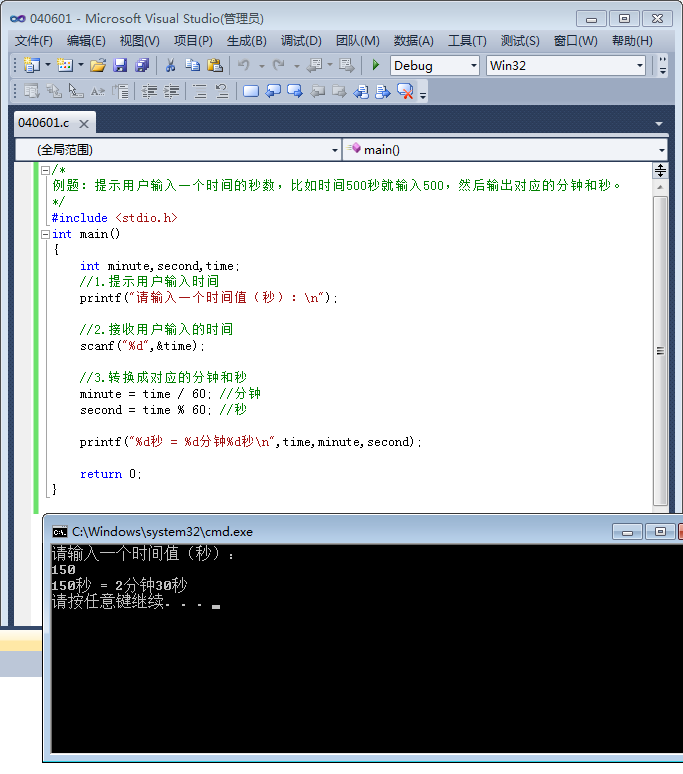683x774 pixels.
Task: Cut selection with the scissors icon
Action: click(171, 65)
